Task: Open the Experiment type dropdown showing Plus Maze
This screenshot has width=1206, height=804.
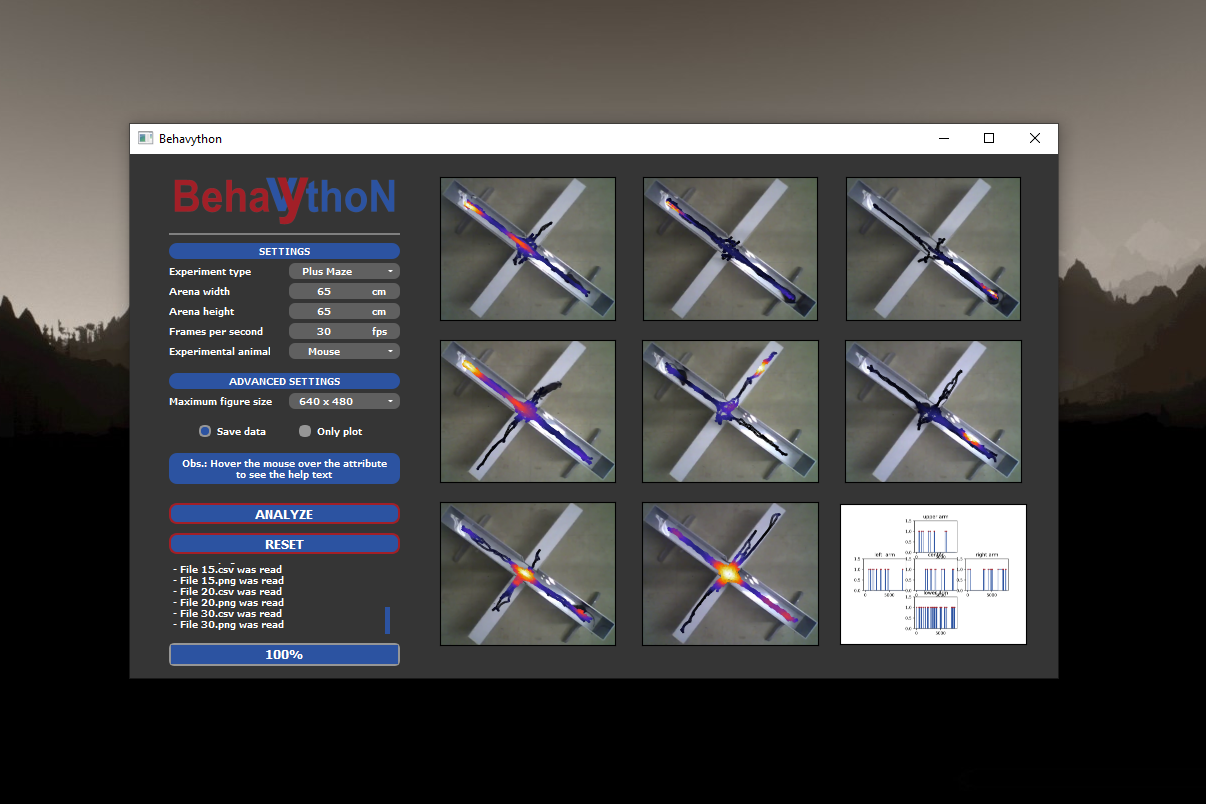Action: click(344, 272)
